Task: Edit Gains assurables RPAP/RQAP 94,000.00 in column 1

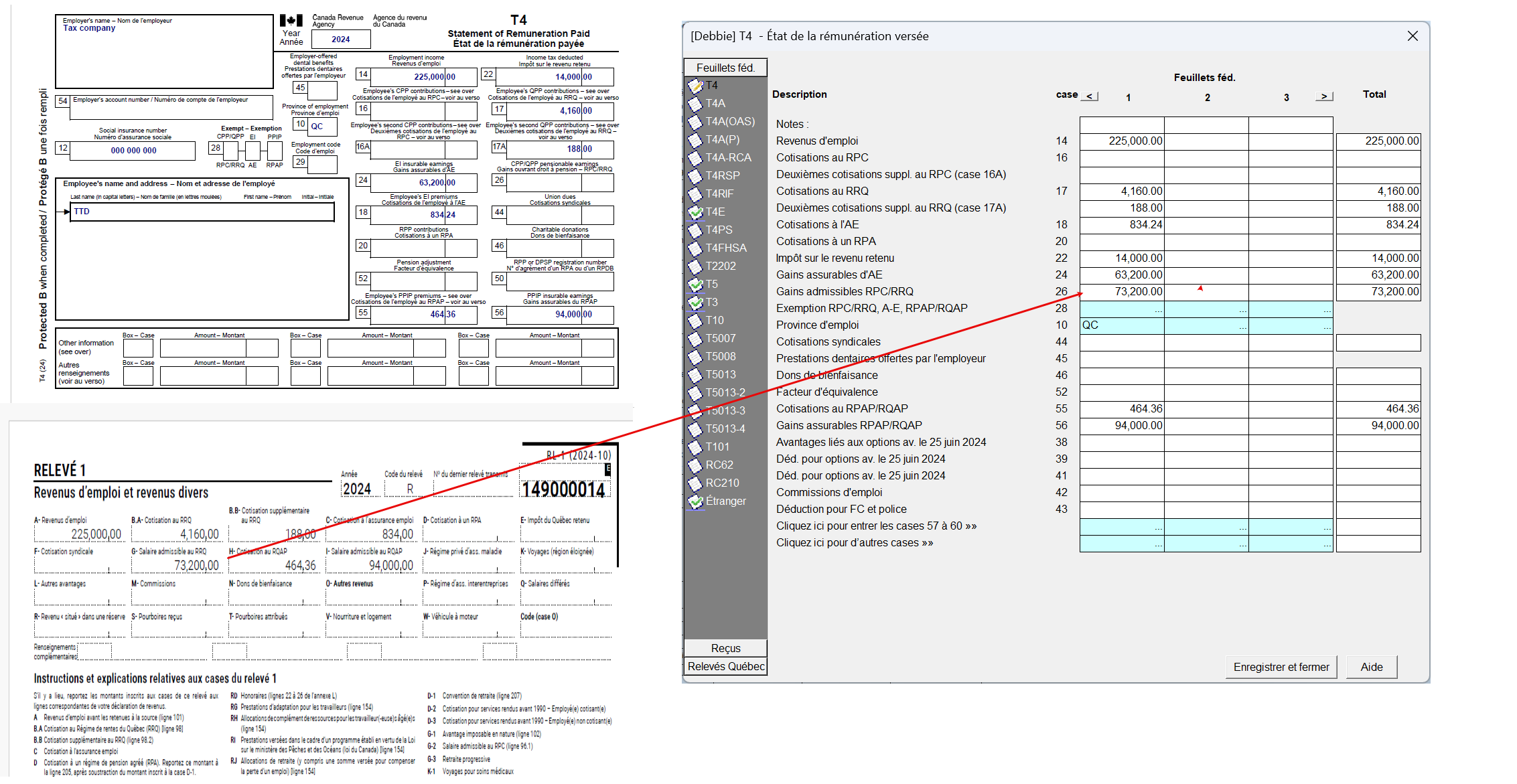Action: [1122, 426]
